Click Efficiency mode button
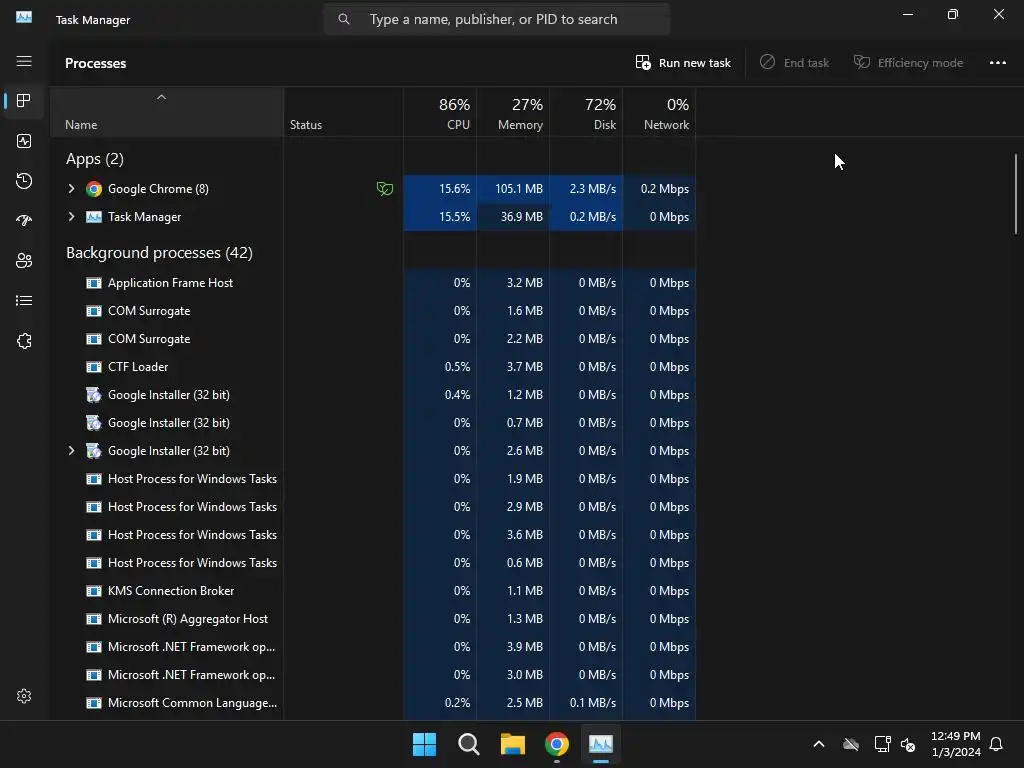 [908, 63]
